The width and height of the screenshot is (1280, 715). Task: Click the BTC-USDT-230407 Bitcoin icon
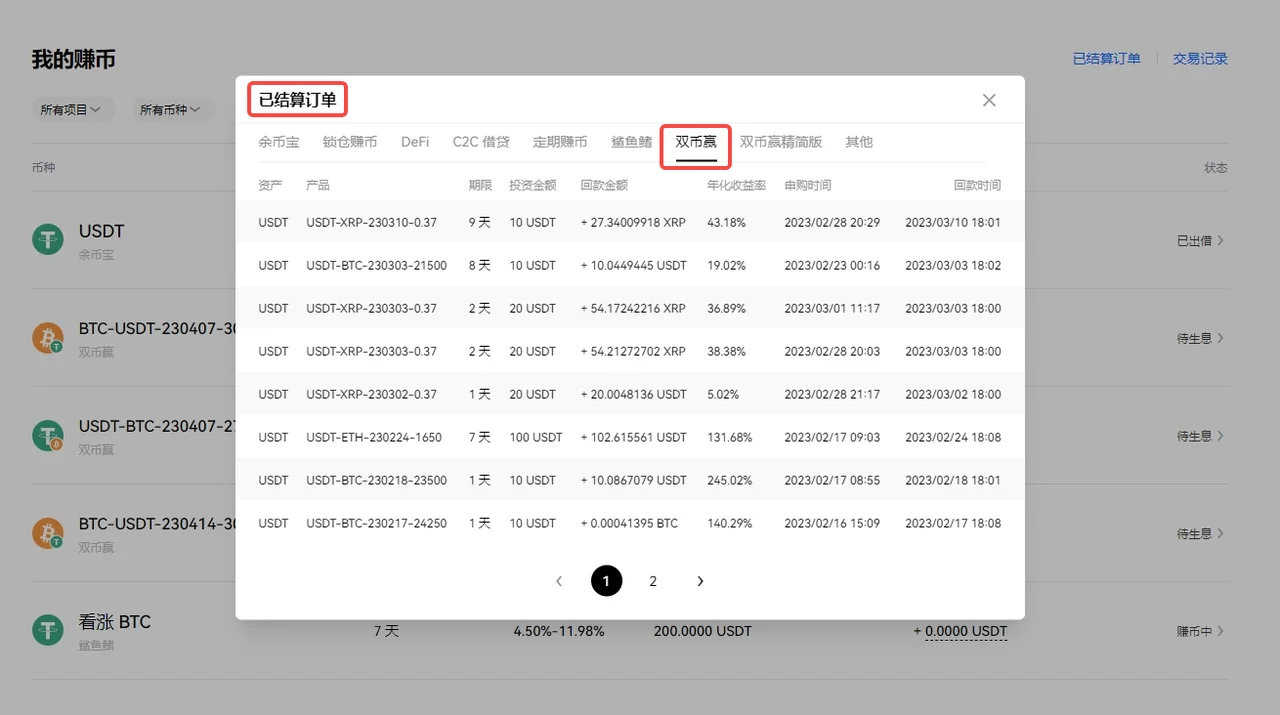(x=47, y=338)
